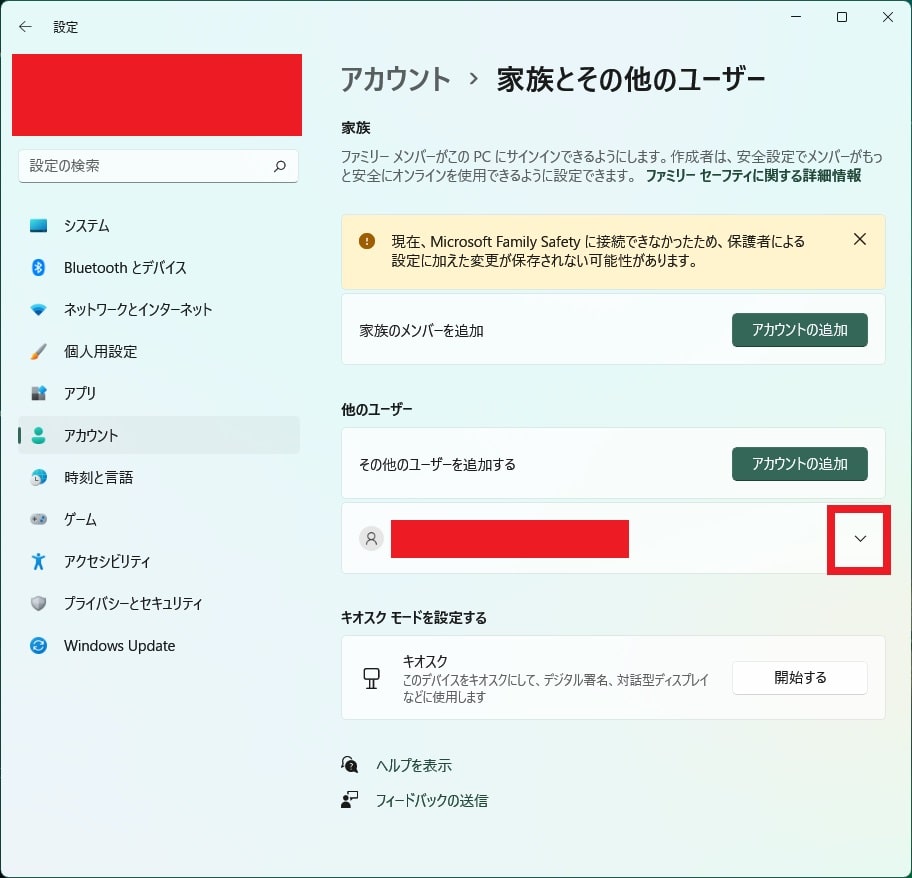The height and width of the screenshot is (878, 912).
Task: Close the Settings window
Action: tap(888, 17)
